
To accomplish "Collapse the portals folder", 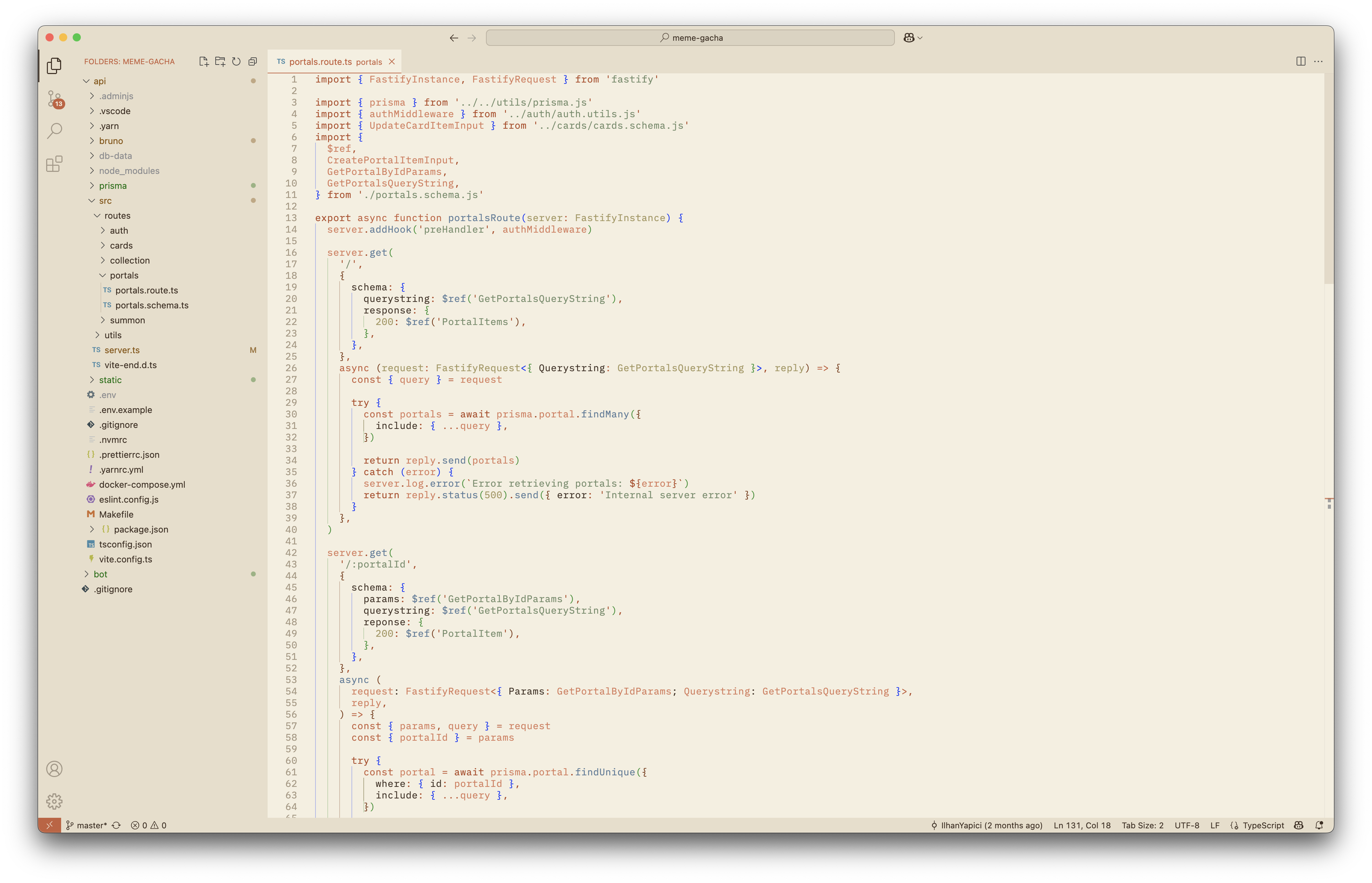I will (x=124, y=275).
